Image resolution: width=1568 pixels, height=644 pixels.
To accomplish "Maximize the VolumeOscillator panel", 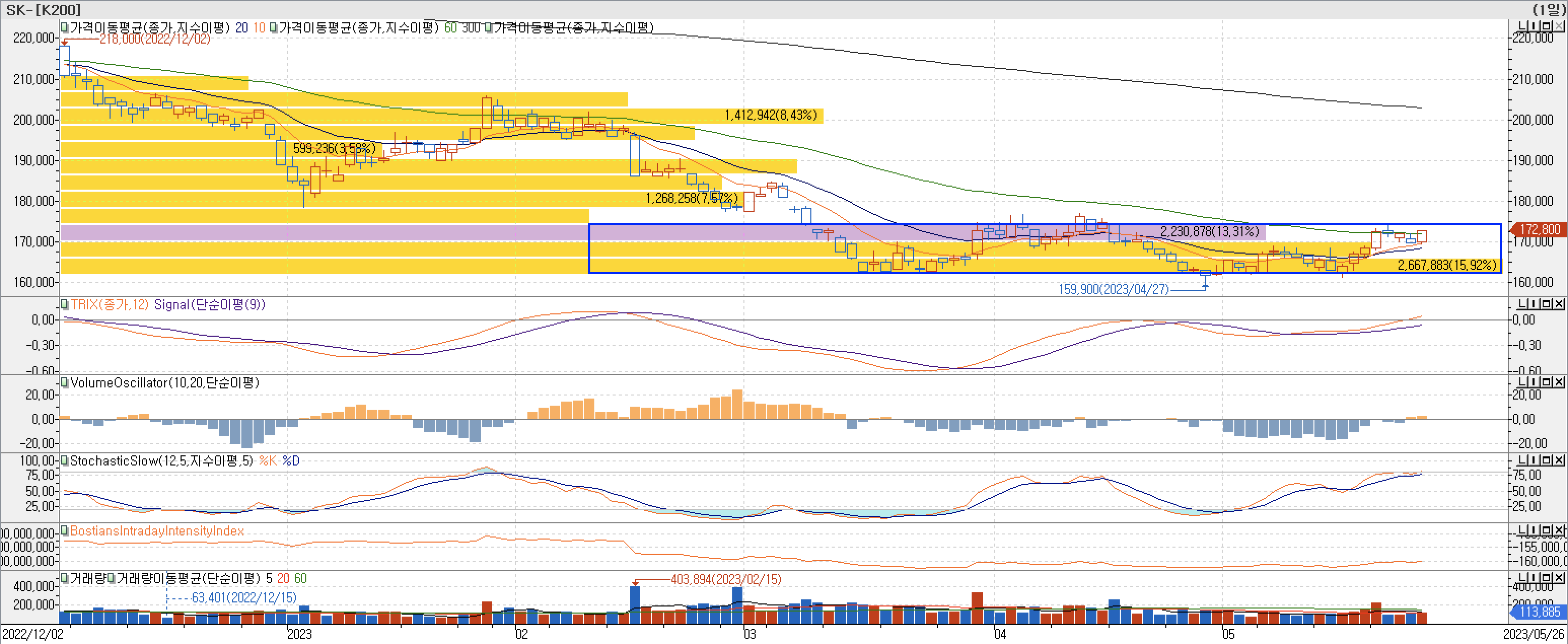I will click(x=1546, y=382).
